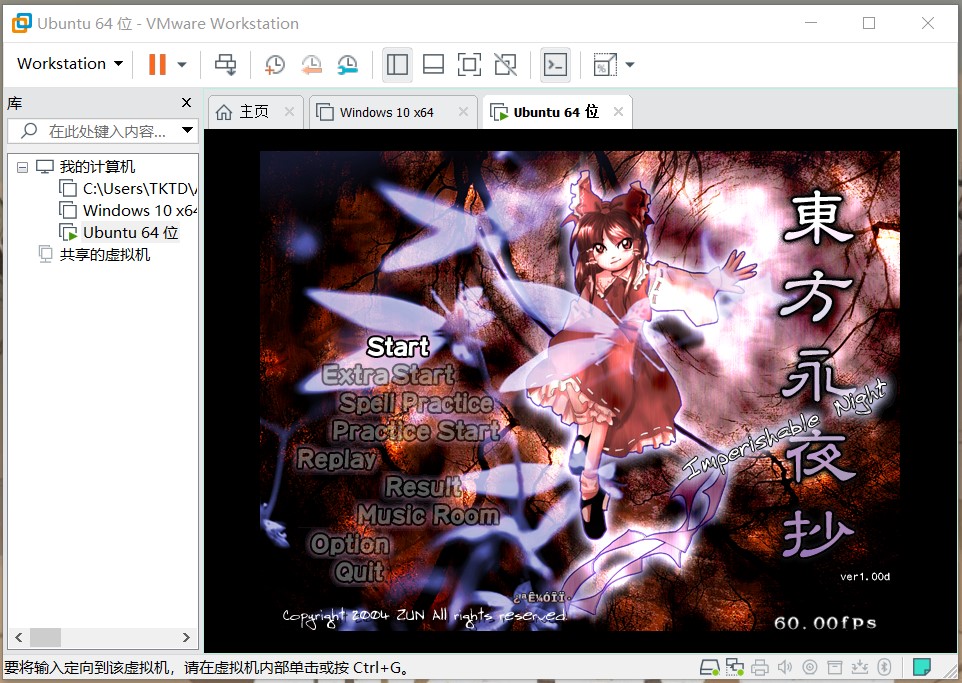962x683 pixels.
Task: Show the VM console view
Action: coord(556,63)
